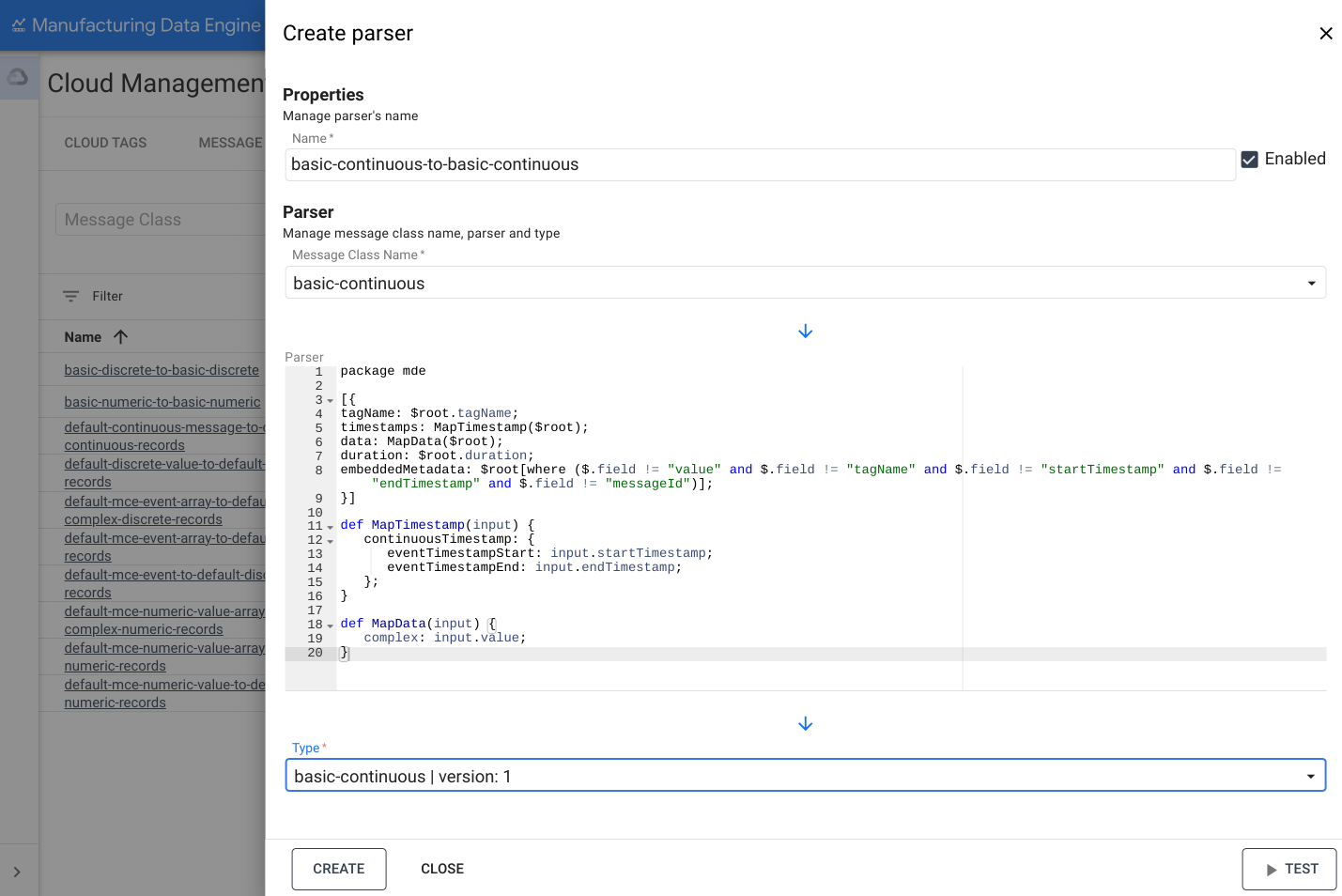Click the blue down arrow below Message Class Name
This screenshot has width=1342, height=896.
[x=805, y=331]
